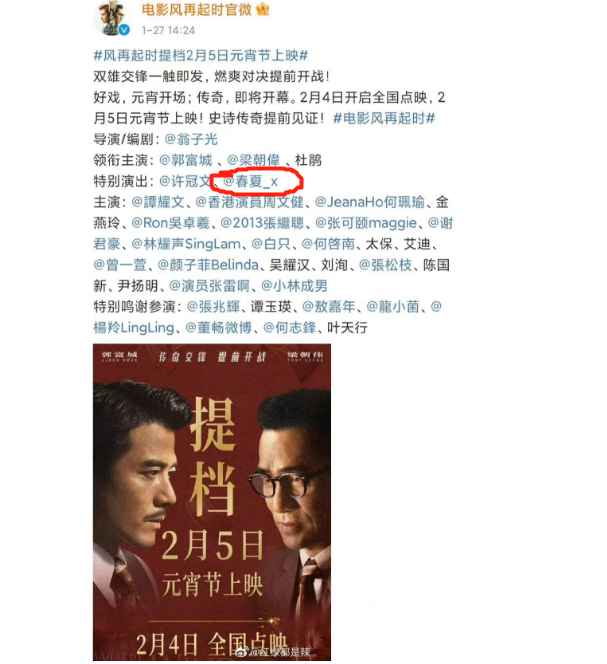Screen dimensions: 607x664
Task: Visit the @郭富城 mention
Action: [x=186, y=160]
